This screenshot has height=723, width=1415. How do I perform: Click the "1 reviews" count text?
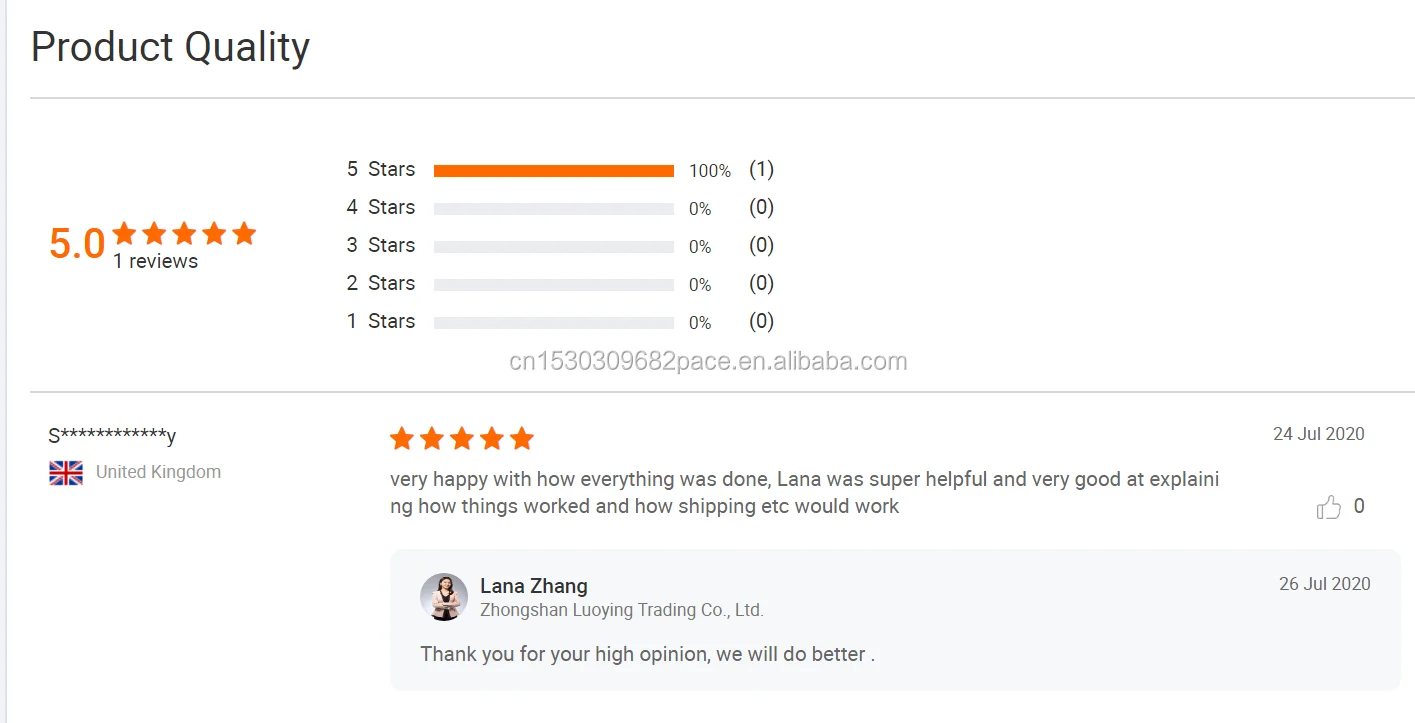tap(155, 262)
